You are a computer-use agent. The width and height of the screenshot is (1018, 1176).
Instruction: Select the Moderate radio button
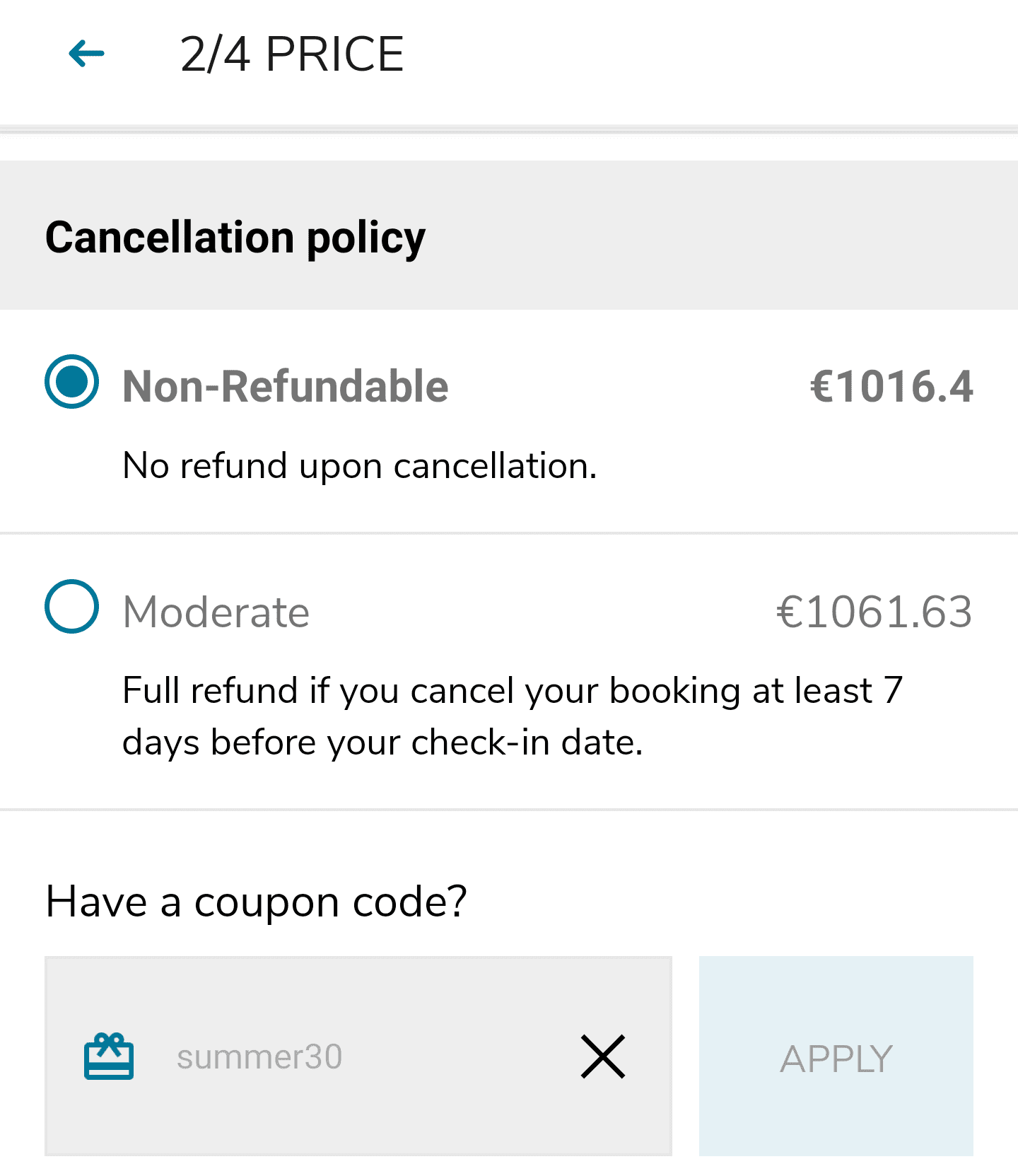click(71, 607)
